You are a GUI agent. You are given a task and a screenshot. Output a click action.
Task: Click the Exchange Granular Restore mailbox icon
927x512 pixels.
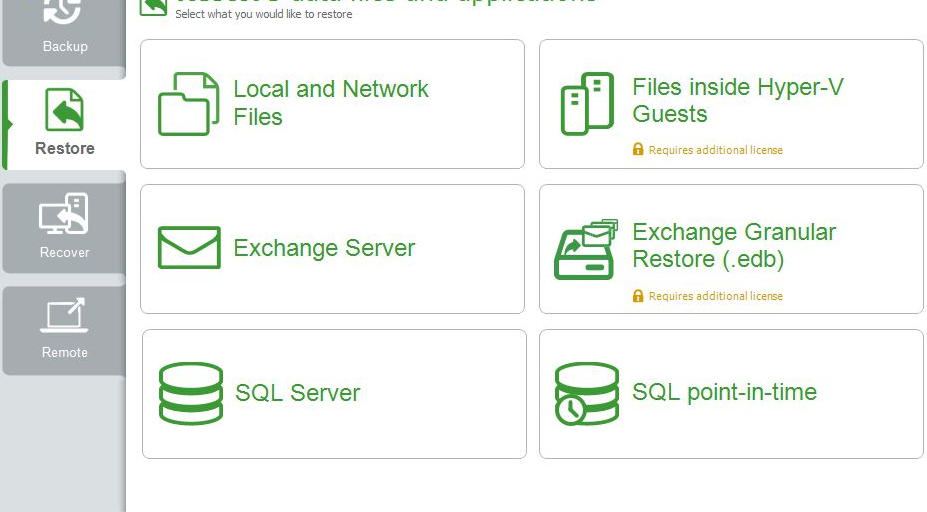586,249
